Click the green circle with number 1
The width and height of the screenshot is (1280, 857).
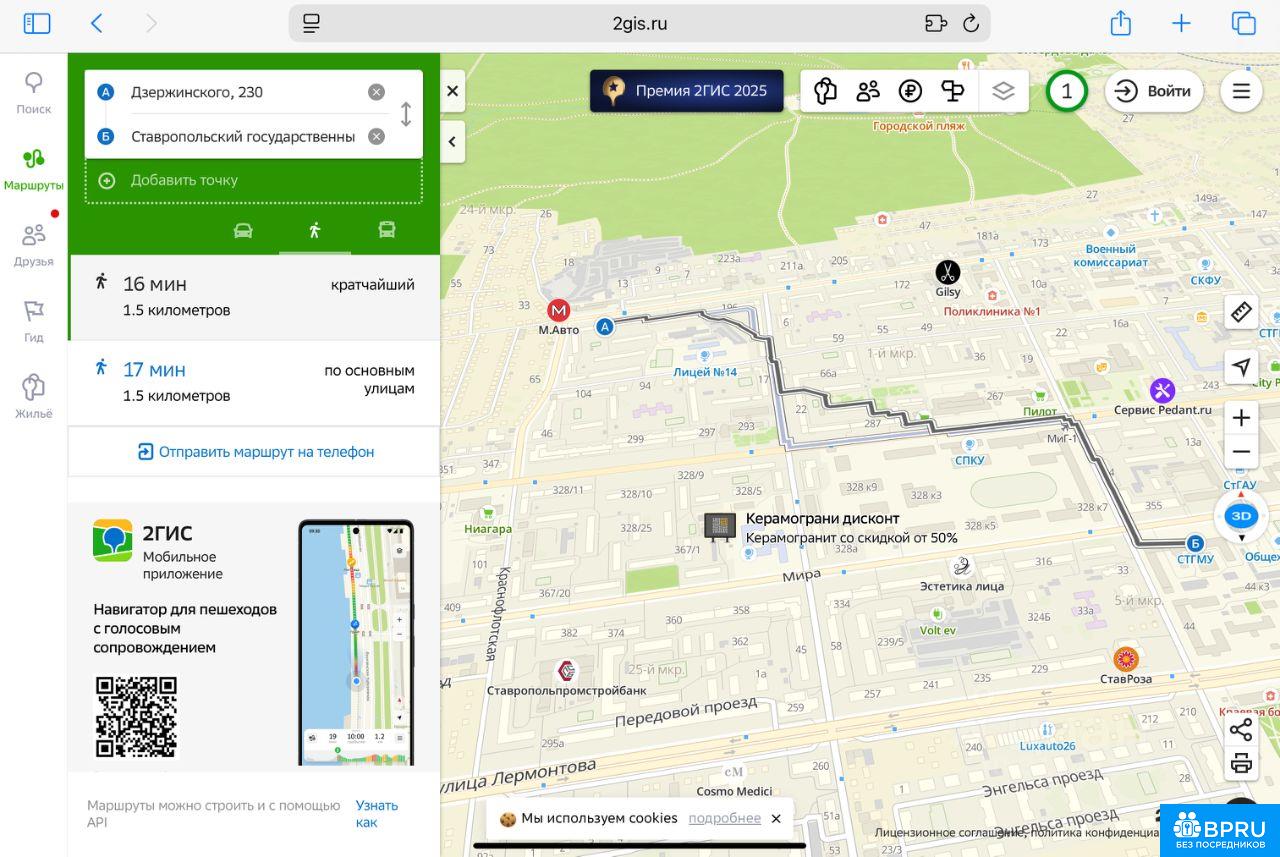(1067, 91)
